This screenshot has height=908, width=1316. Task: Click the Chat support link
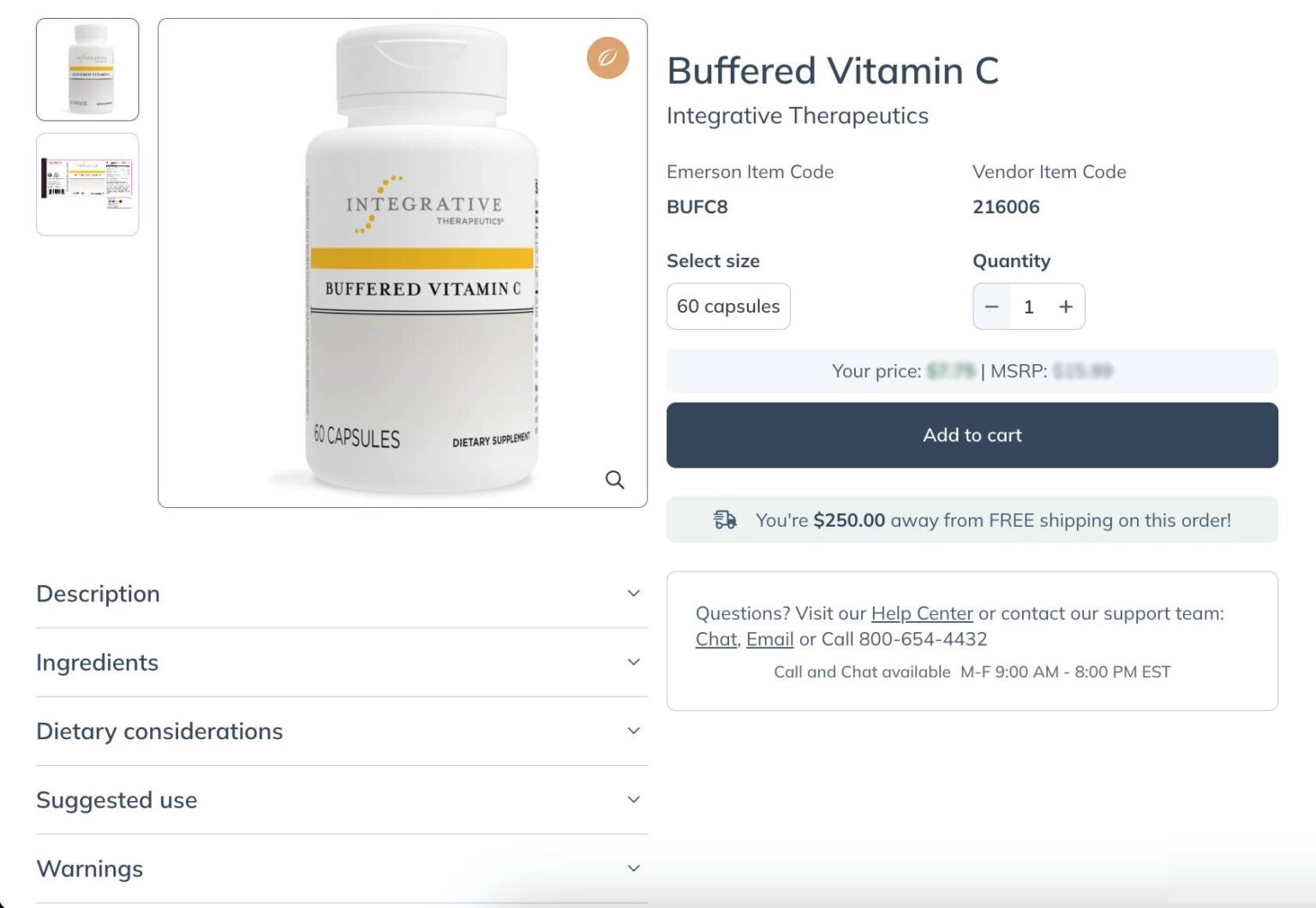click(715, 639)
